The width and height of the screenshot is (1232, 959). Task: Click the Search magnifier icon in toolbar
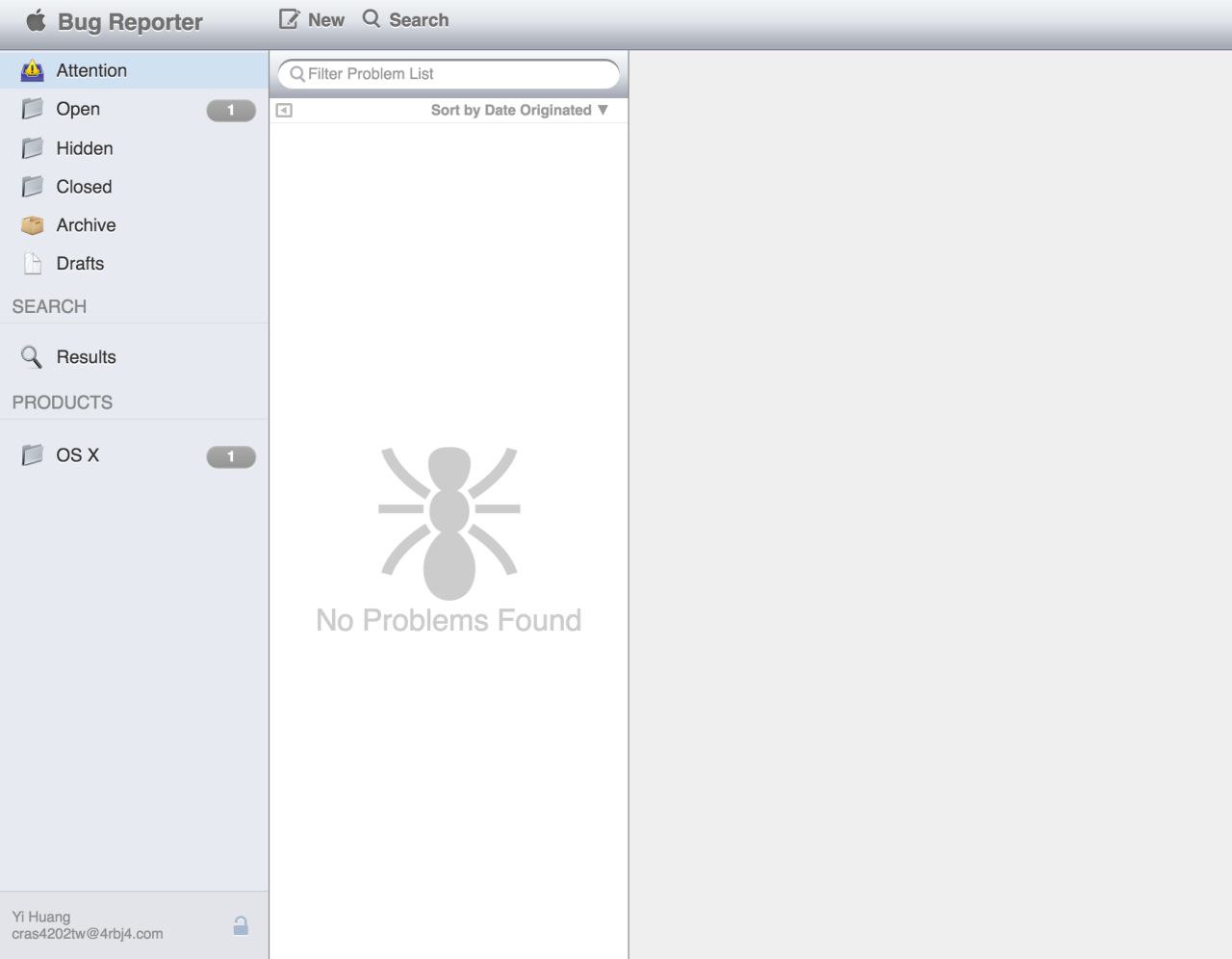[x=372, y=19]
